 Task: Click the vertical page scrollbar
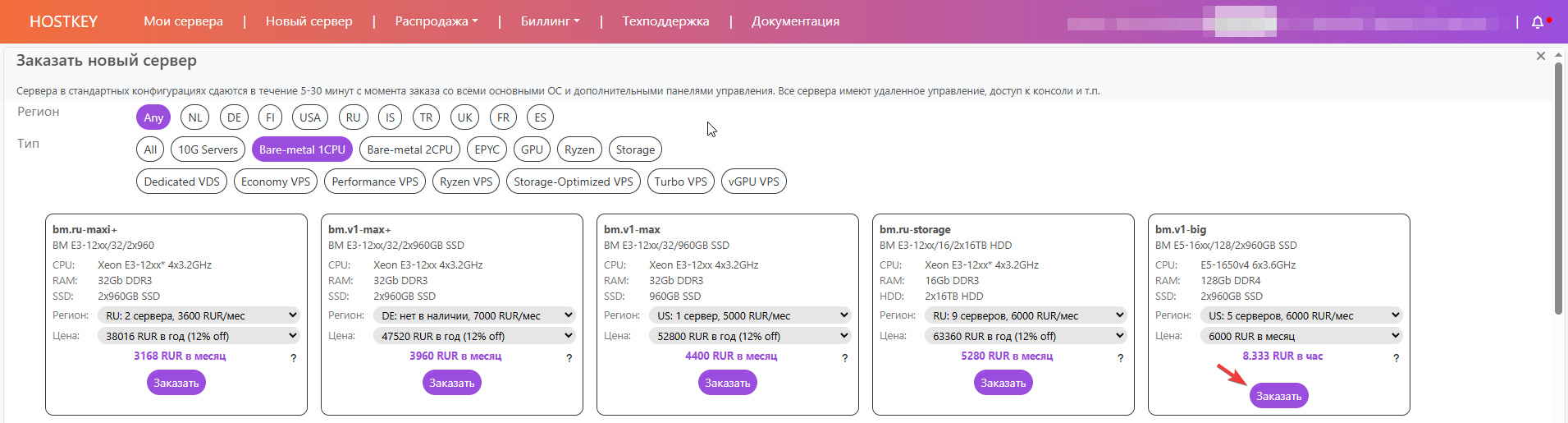[x=1558, y=189]
